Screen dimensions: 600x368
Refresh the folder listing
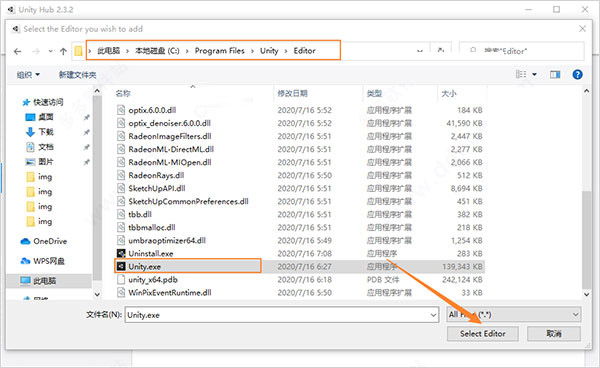click(441, 50)
